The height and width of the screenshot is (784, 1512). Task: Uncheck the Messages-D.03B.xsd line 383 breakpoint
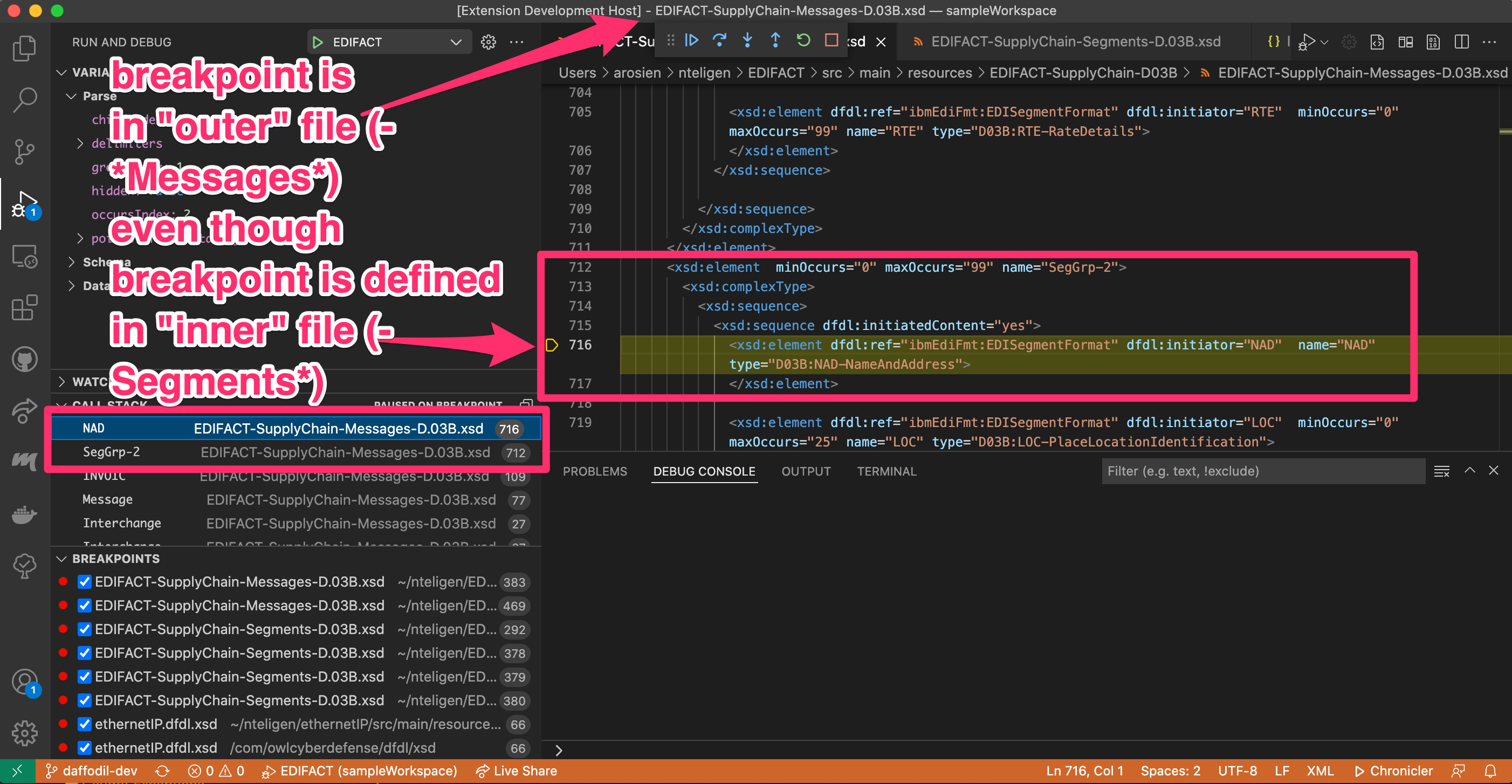(x=85, y=582)
